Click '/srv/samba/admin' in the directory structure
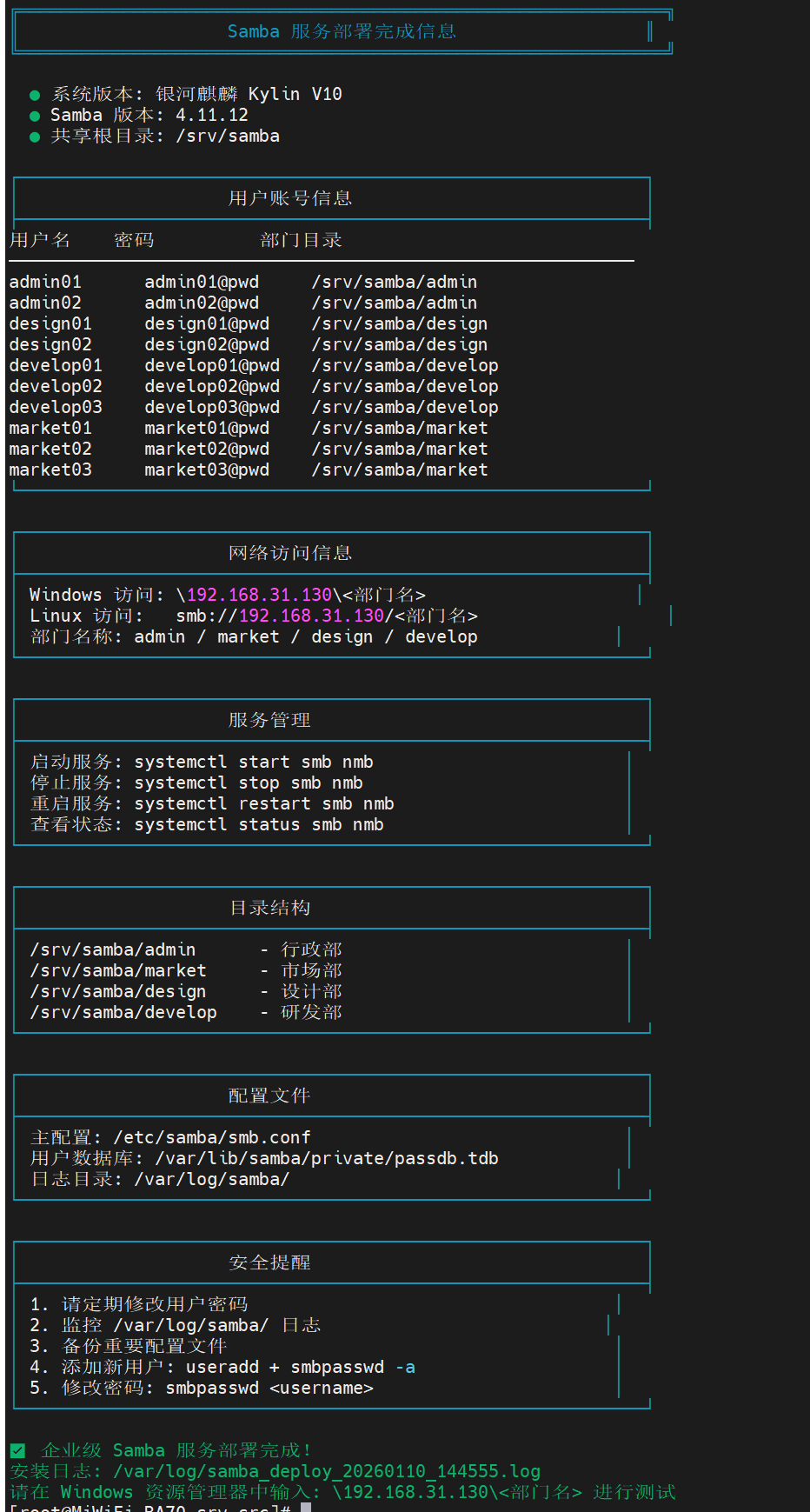Screen dimensions: 810x1512 click(x=113, y=949)
